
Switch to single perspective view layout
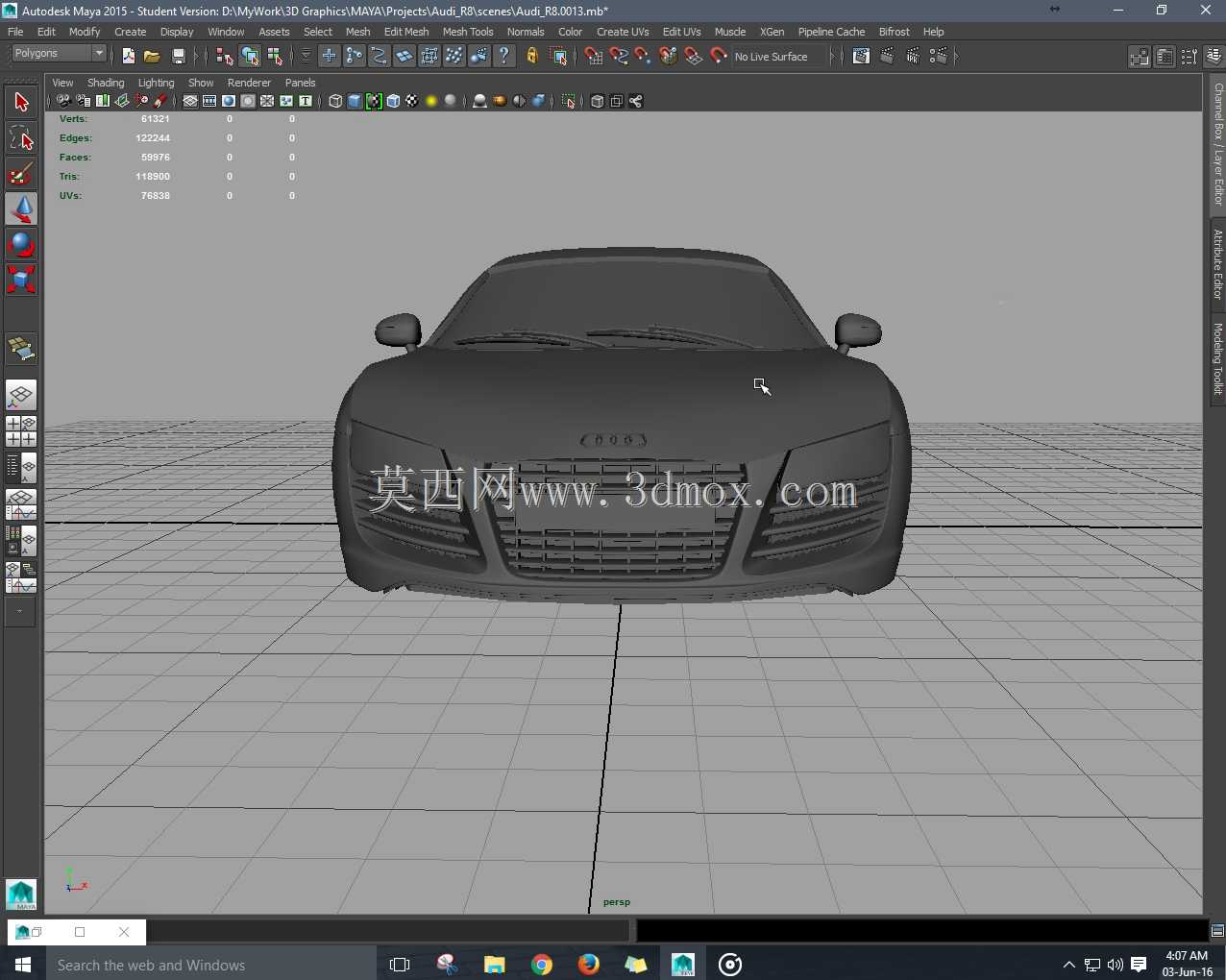coord(21,395)
